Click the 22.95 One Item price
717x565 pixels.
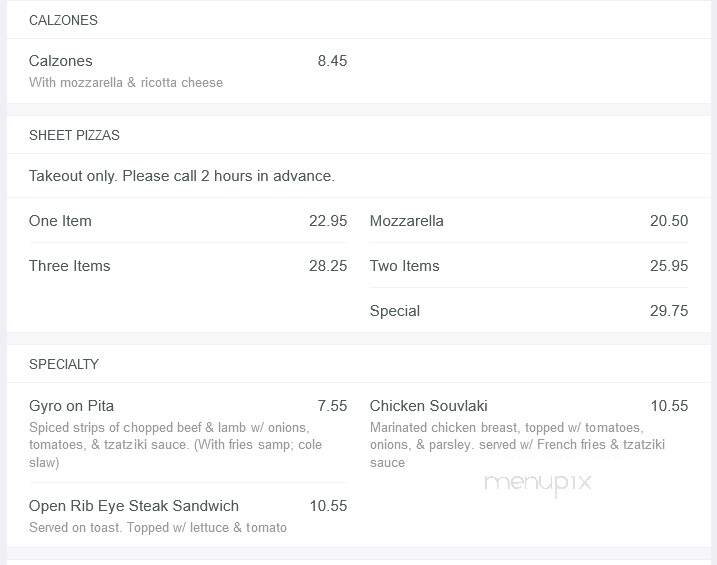328,221
